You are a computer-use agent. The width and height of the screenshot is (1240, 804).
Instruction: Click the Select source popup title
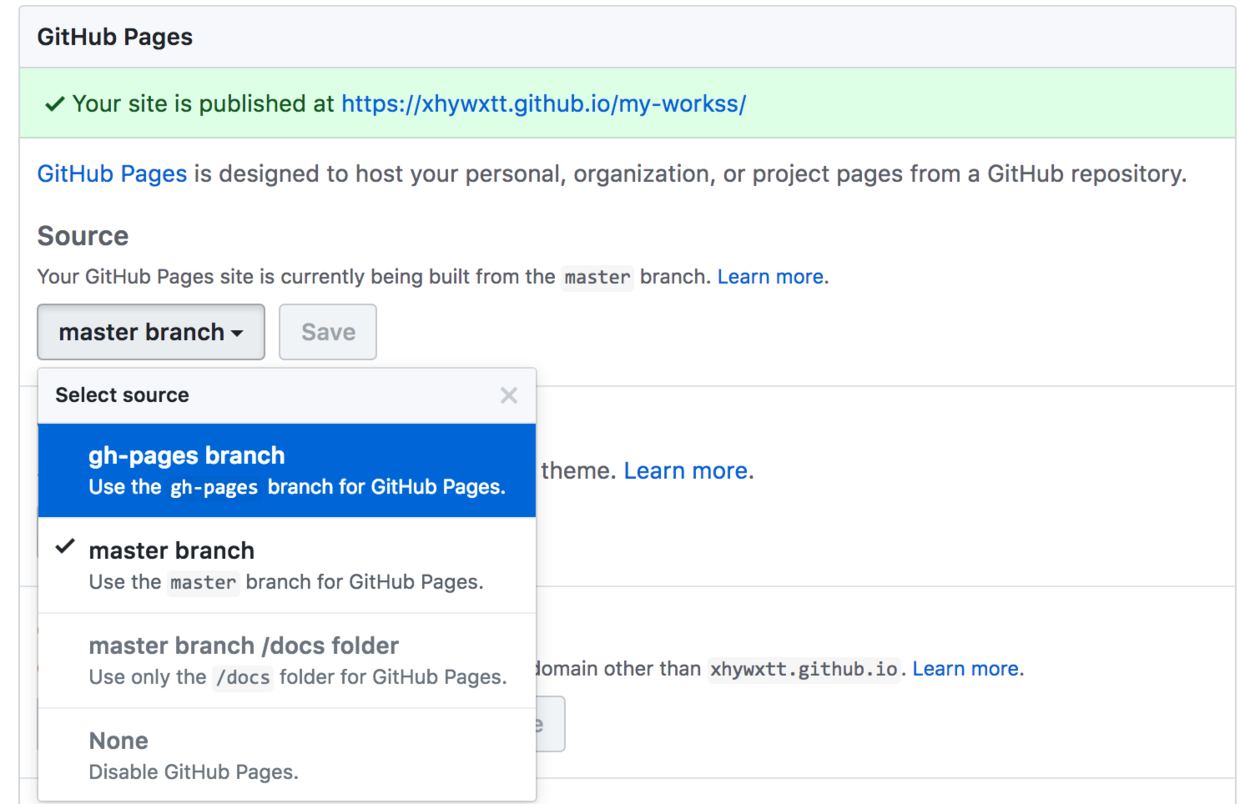point(122,395)
